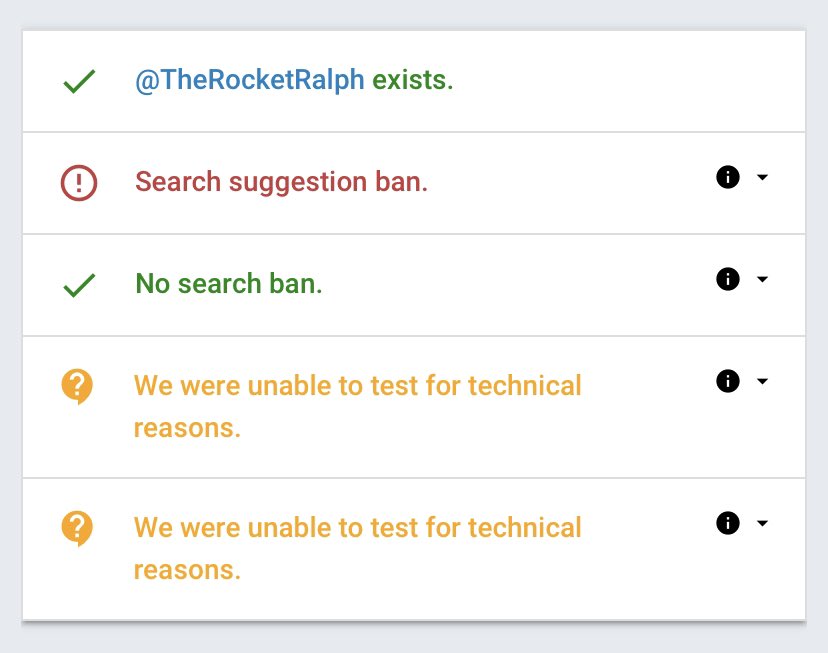
Task: Click the Search suggestion ban text
Action: point(281,183)
